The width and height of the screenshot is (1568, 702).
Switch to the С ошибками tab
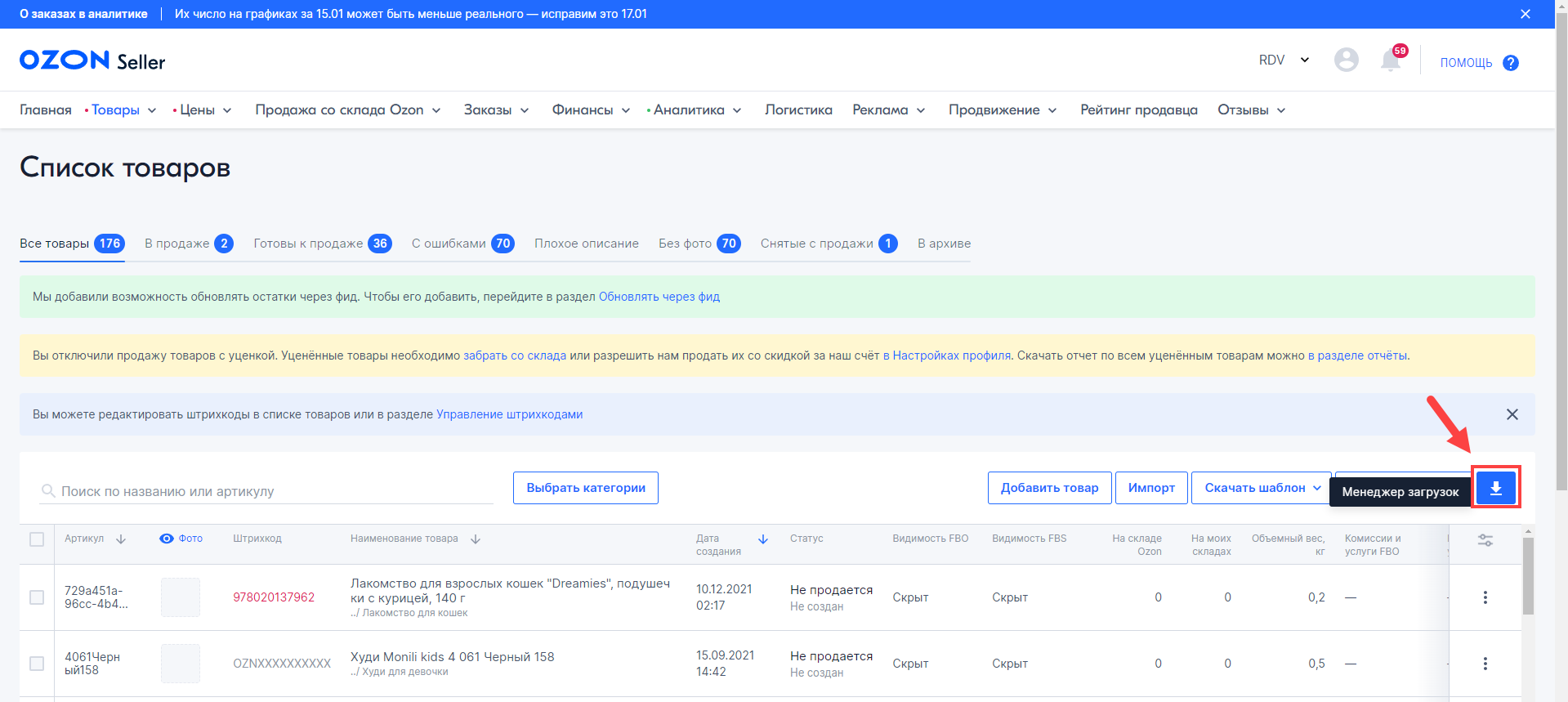pos(462,244)
